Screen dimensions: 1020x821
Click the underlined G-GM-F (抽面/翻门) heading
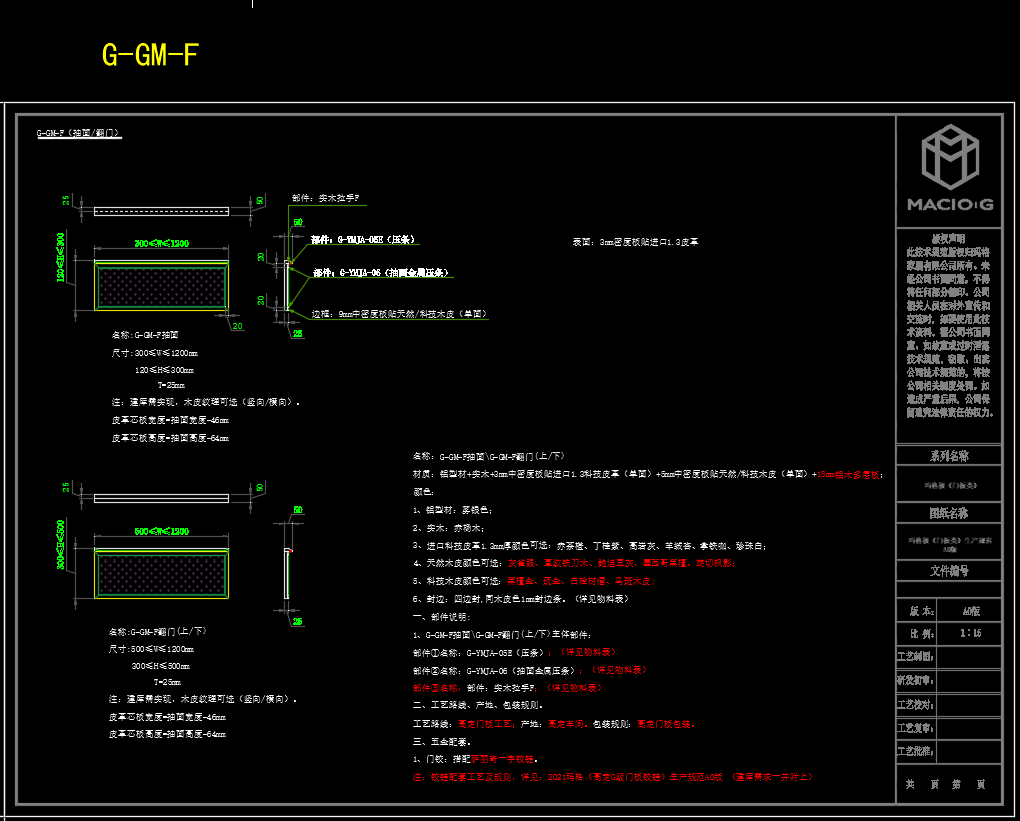[x=79, y=132]
